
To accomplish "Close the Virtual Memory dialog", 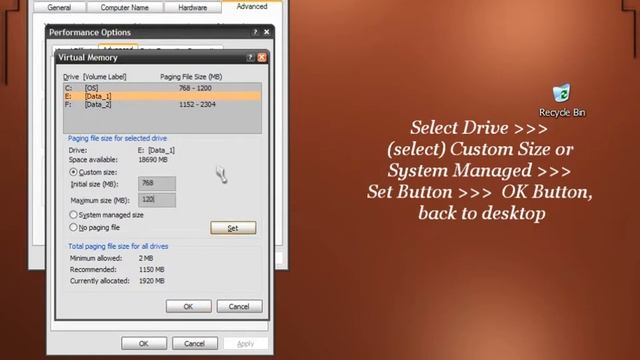I will pyautogui.click(x=262, y=58).
